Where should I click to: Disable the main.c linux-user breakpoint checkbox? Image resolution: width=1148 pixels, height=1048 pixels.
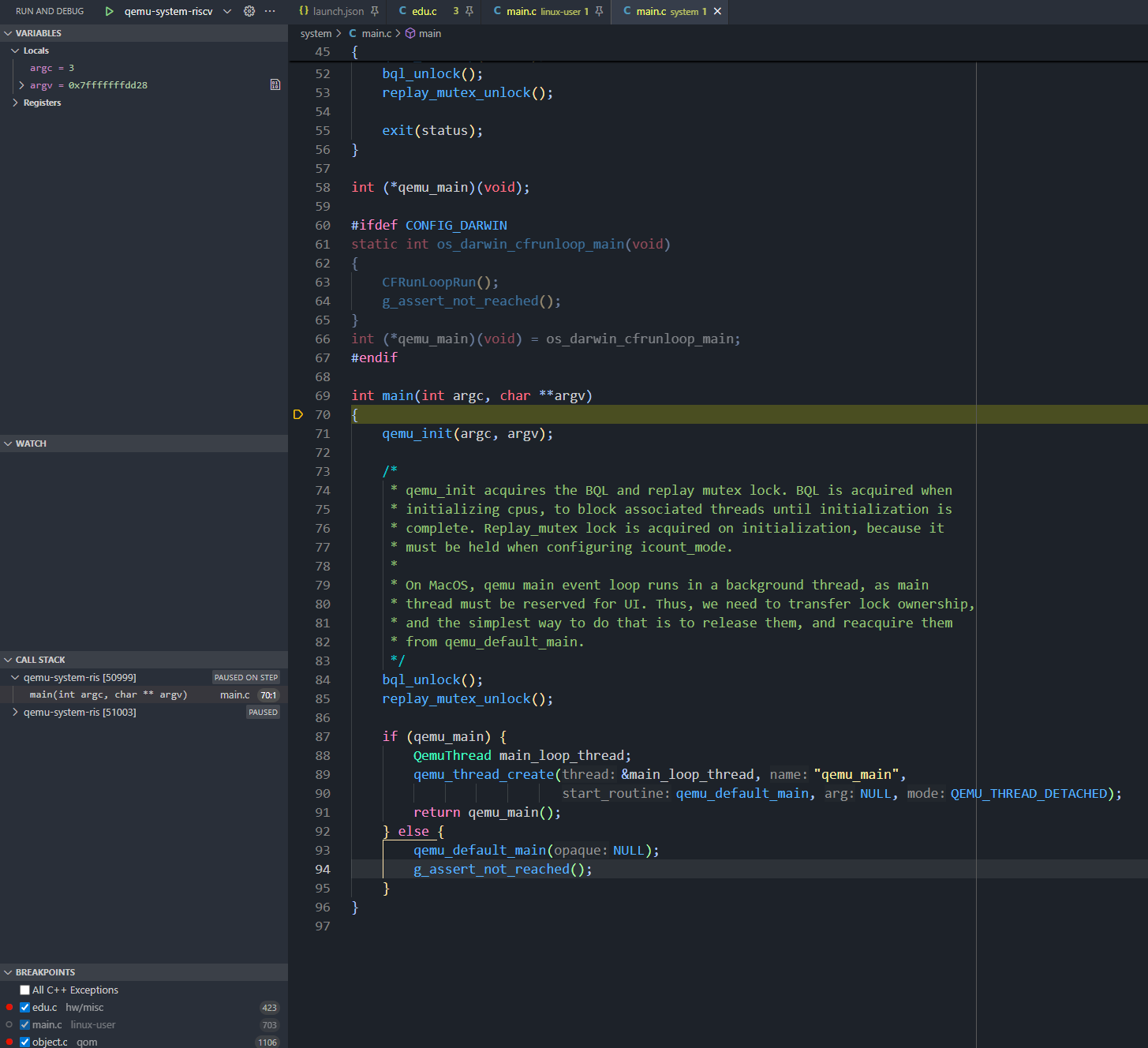pyautogui.click(x=24, y=1024)
